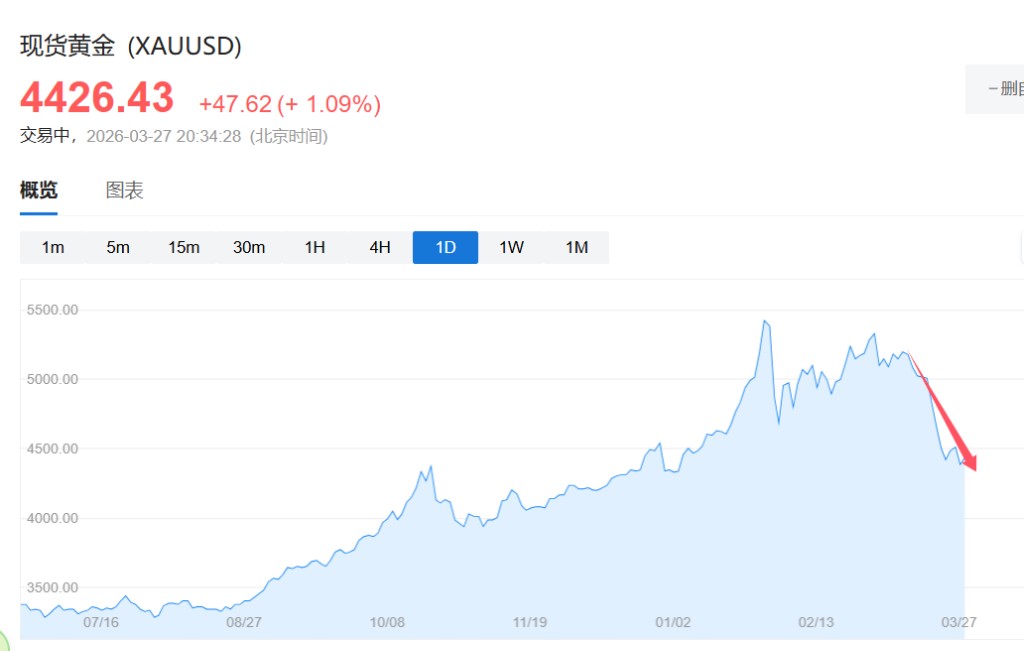Image resolution: width=1024 pixels, height=651 pixels.
Task: Click the 03/27 date axis label
Action: 958,621
